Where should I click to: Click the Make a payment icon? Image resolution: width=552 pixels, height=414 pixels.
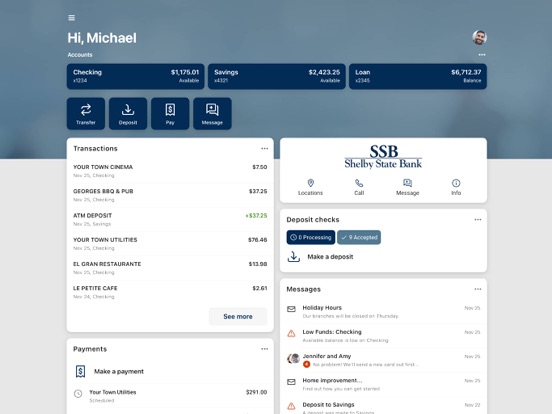pyautogui.click(x=81, y=371)
